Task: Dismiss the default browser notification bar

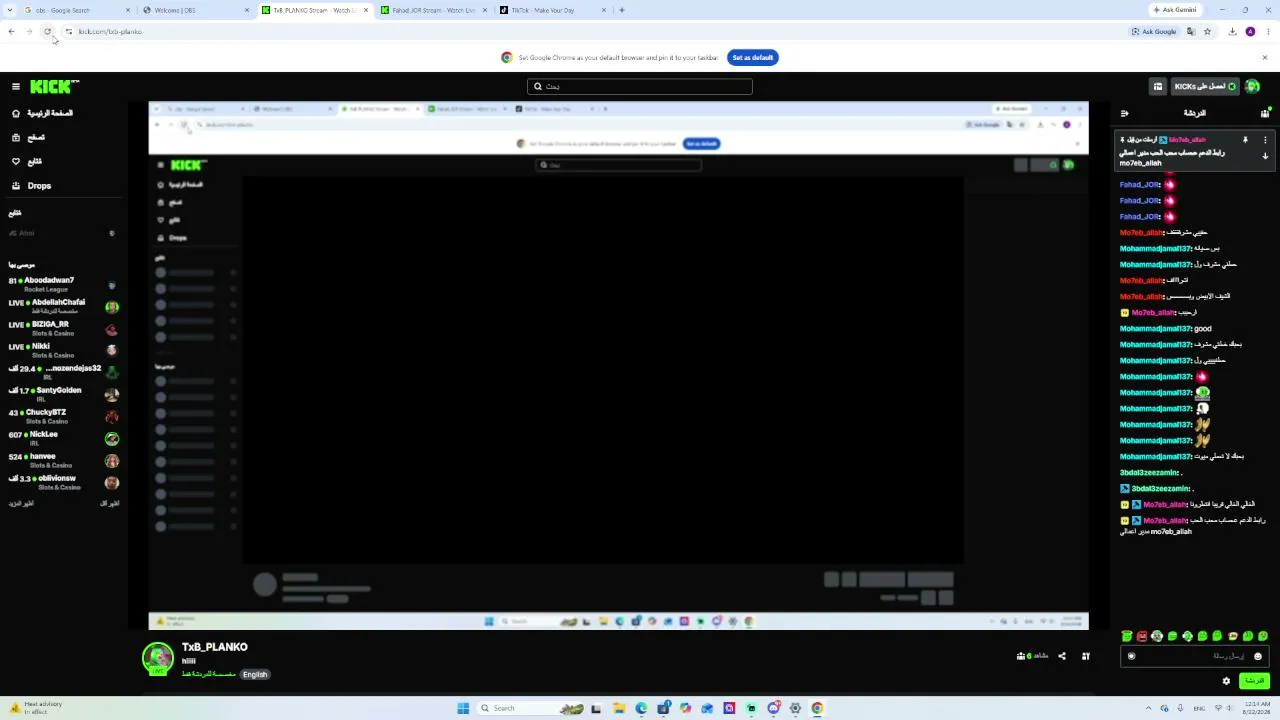Action: click(x=1264, y=57)
